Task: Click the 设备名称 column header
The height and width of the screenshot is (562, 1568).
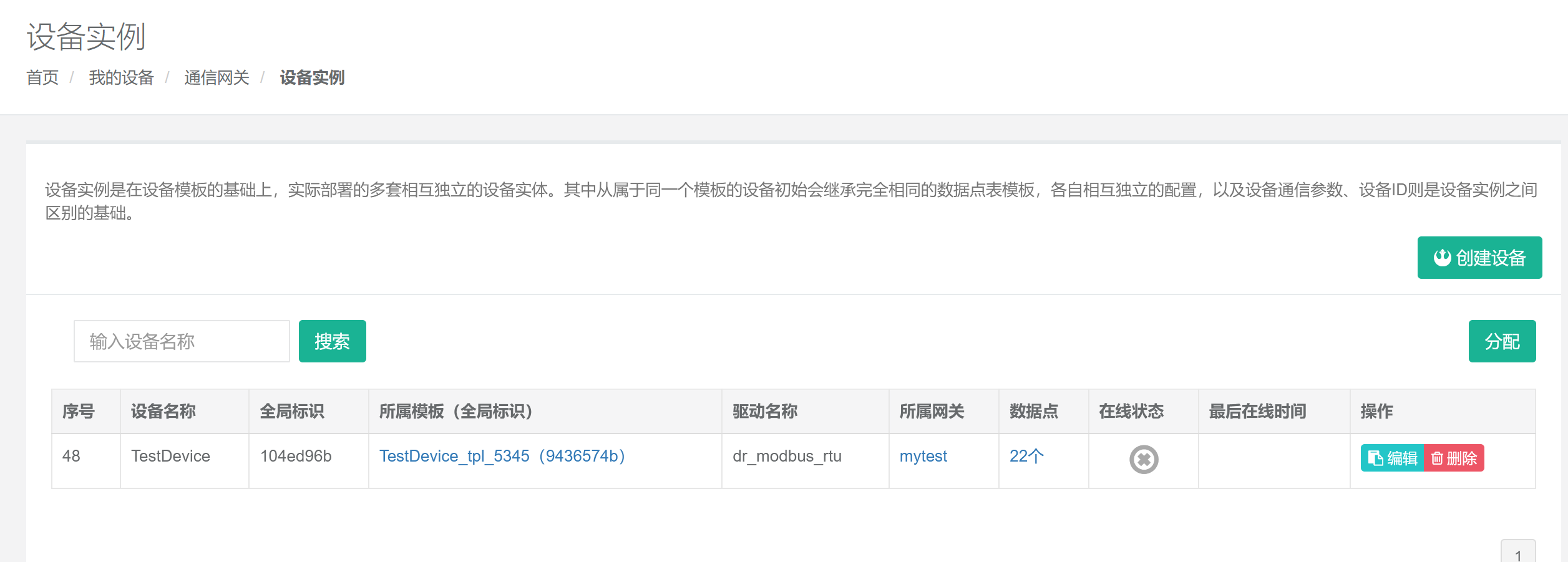Action: click(163, 411)
